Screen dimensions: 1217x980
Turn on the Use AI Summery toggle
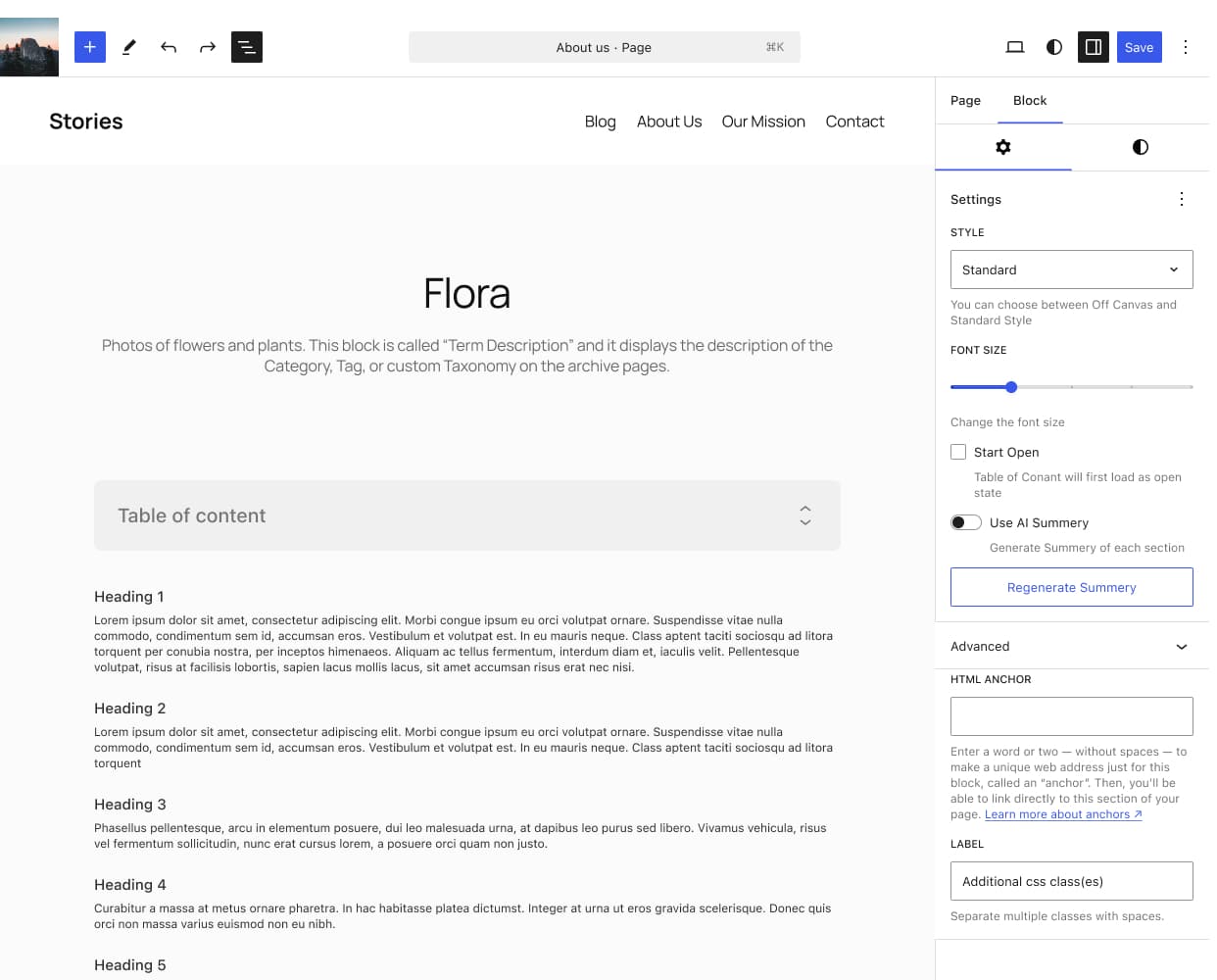click(x=966, y=522)
